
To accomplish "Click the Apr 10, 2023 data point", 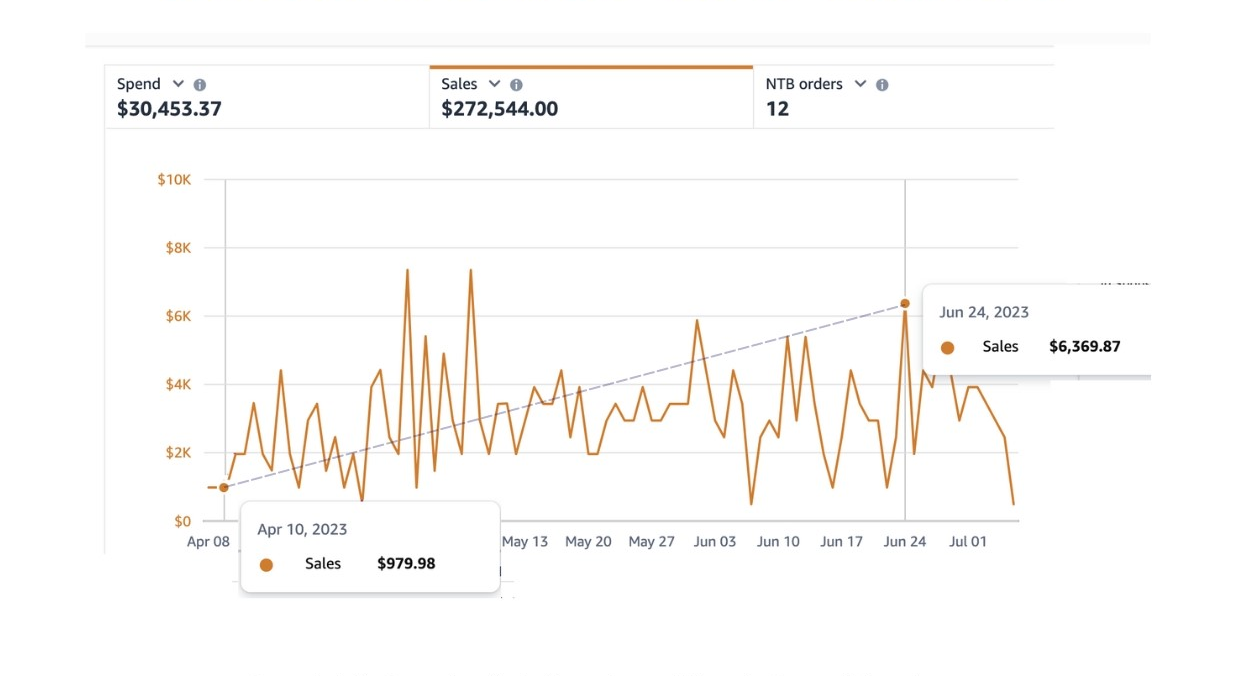I will 224,487.
